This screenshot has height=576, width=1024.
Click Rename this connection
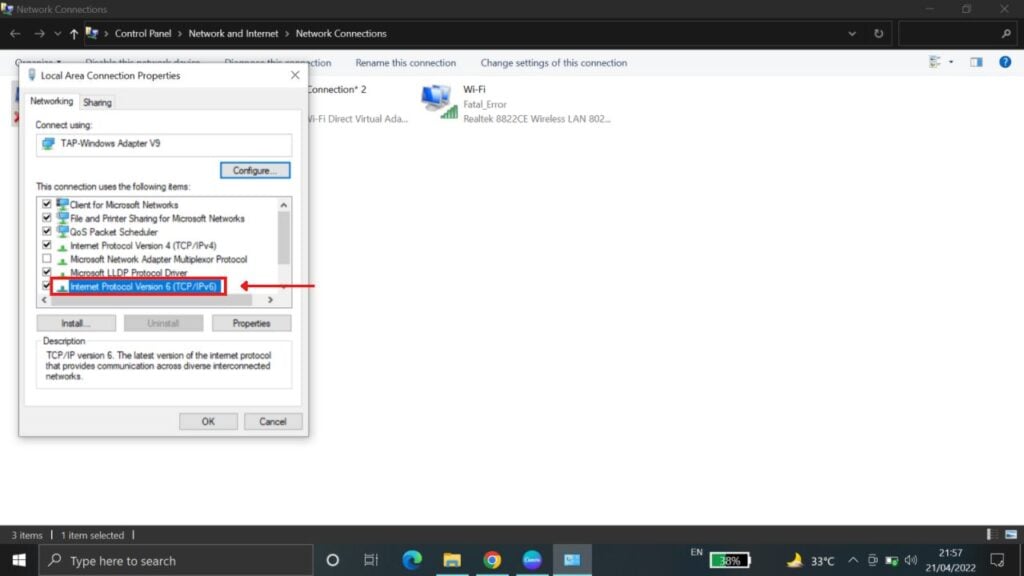(406, 63)
